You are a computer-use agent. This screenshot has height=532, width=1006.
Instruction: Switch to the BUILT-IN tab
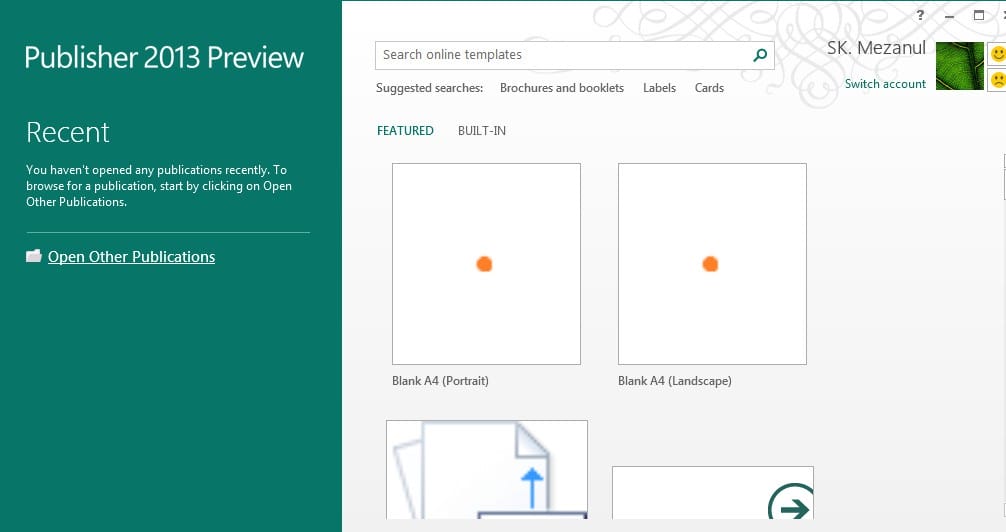click(482, 131)
